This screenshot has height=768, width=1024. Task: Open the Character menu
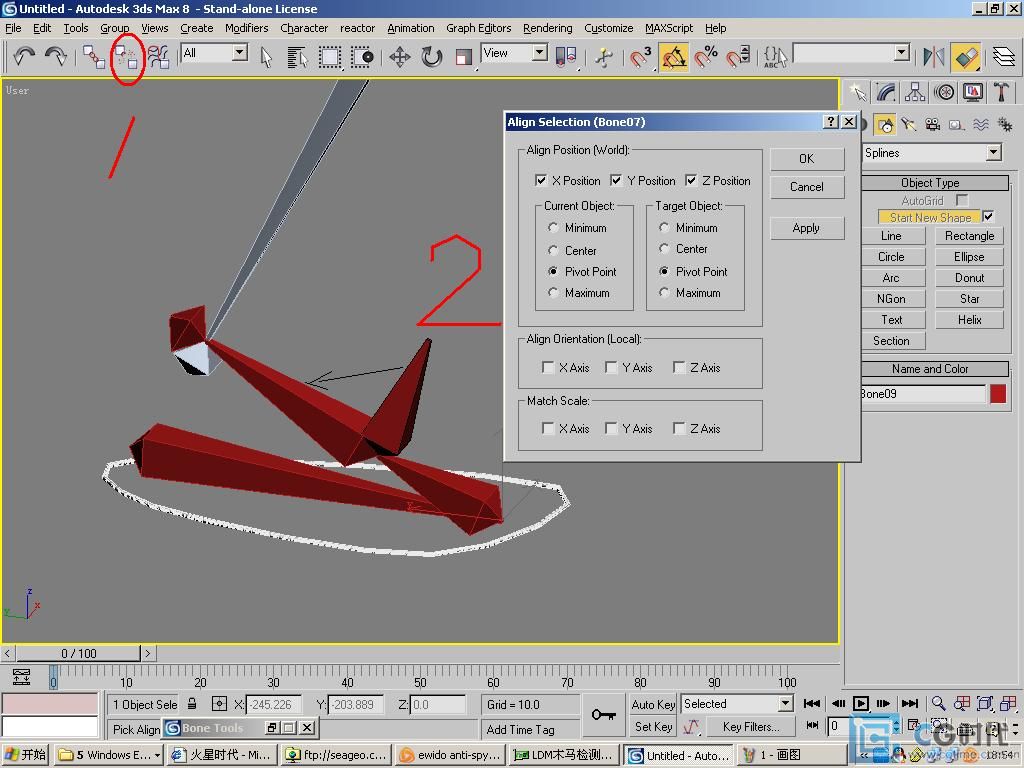click(304, 28)
